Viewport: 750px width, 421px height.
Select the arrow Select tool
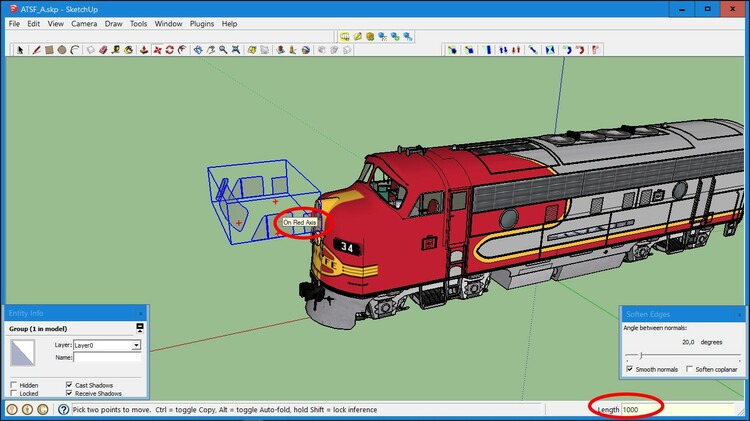pos(21,48)
